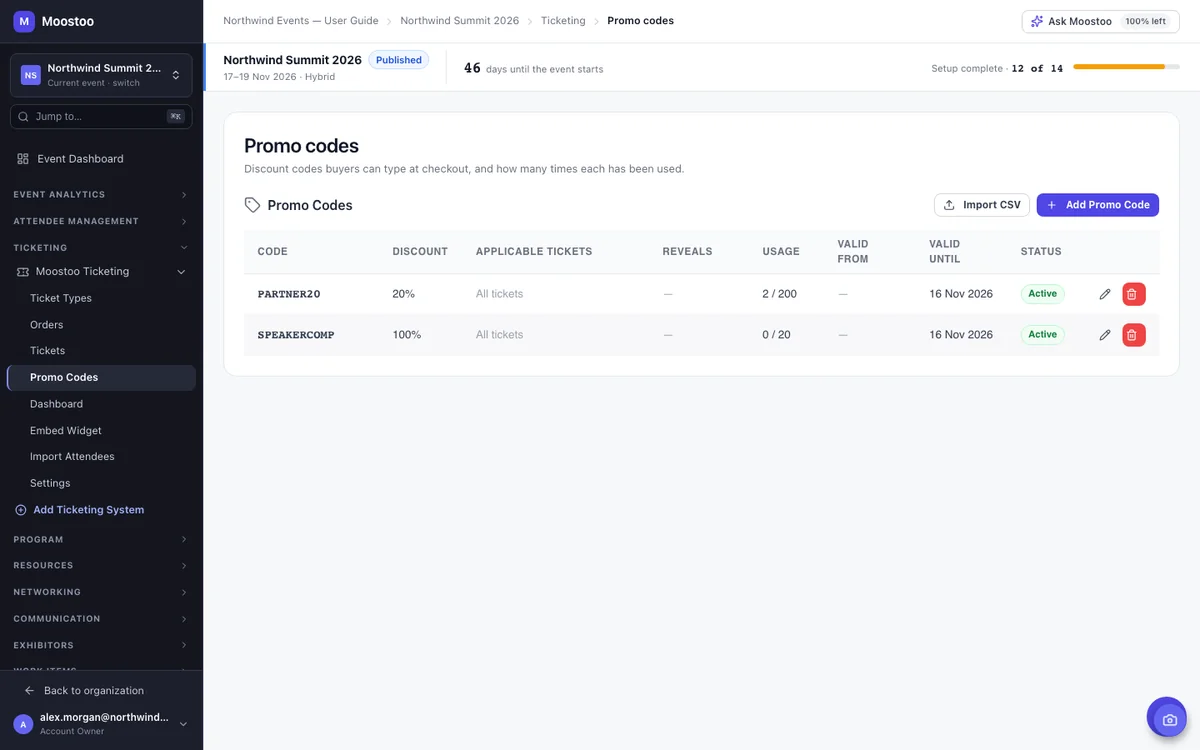This screenshot has width=1200, height=750.
Task: Click Back to organization link
Action: 94,691
